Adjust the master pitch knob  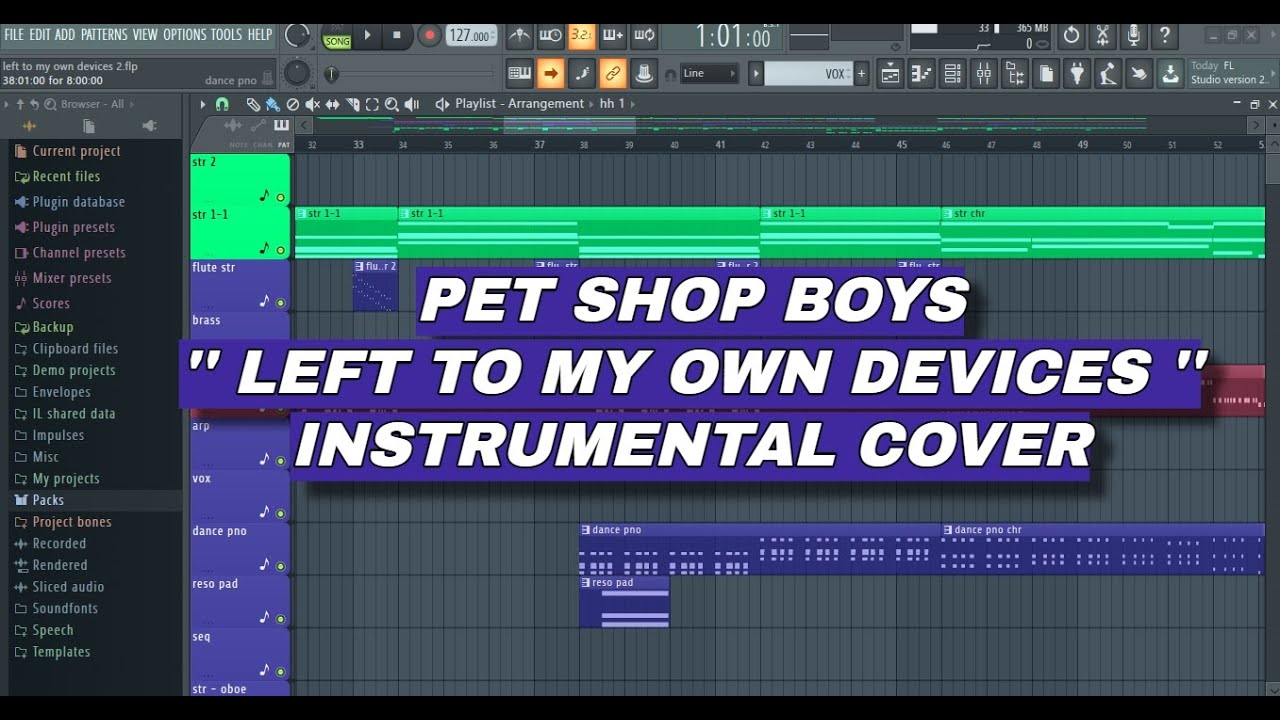[297, 73]
